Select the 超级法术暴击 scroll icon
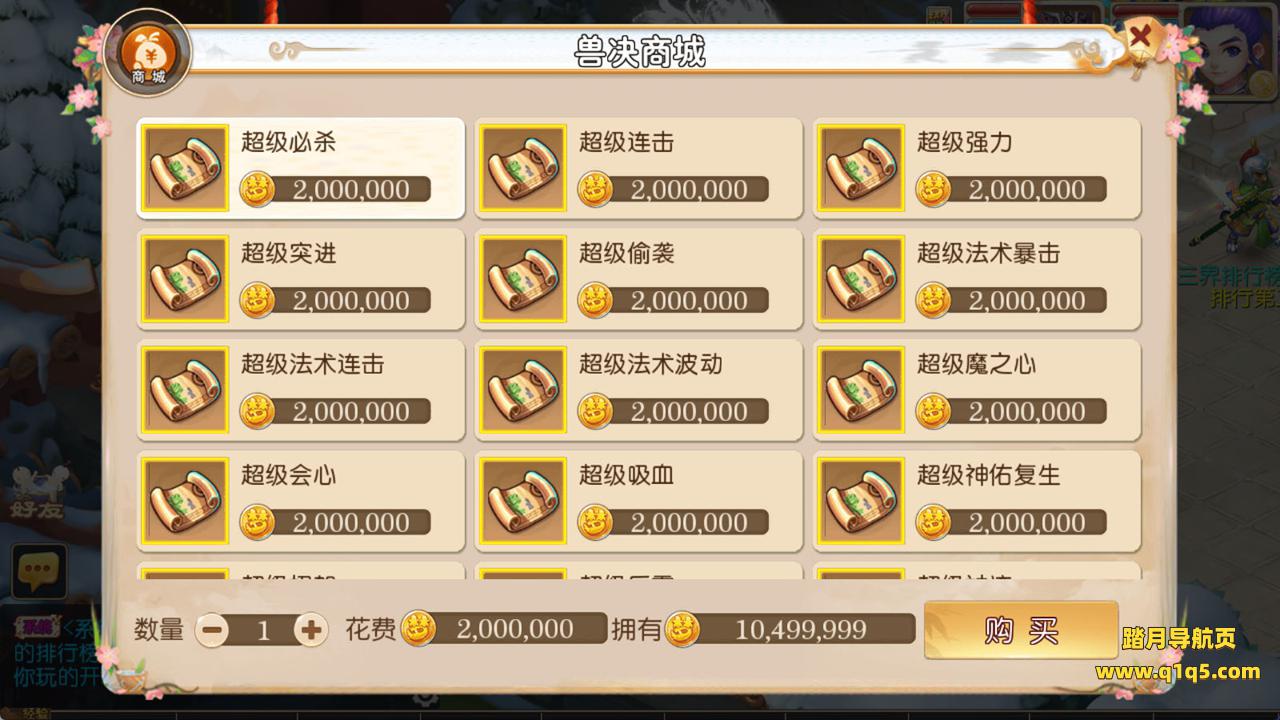The image size is (1280, 720). [861, 279]
